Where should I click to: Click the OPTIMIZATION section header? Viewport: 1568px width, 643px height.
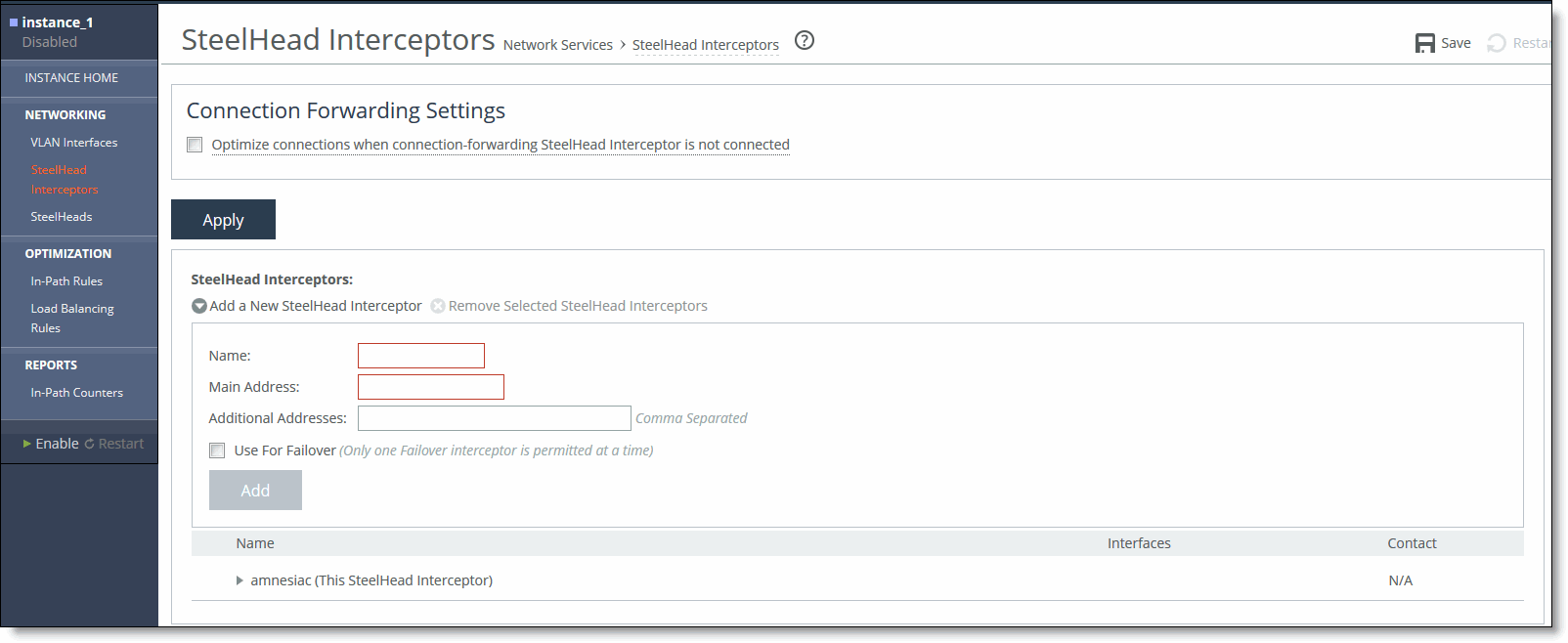68,254
